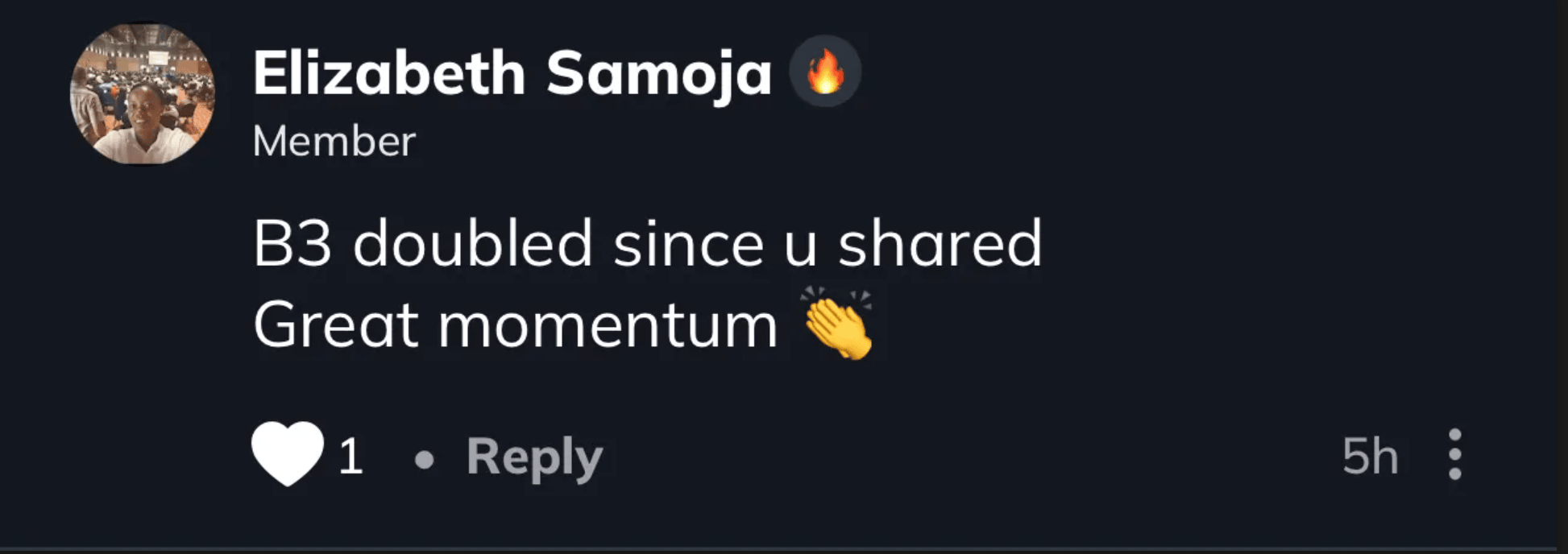1568x554 pixels.
Task: Open the three-dot more options menu
Action: coord(1454,455)
